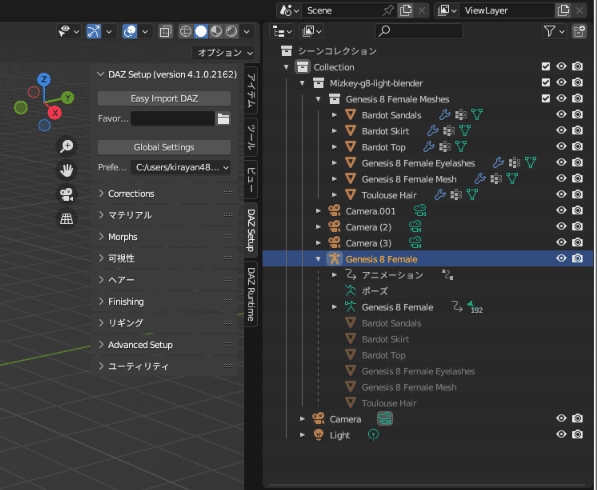
Task: Open the オプション dropdown
Action: (x=224, y=53)
